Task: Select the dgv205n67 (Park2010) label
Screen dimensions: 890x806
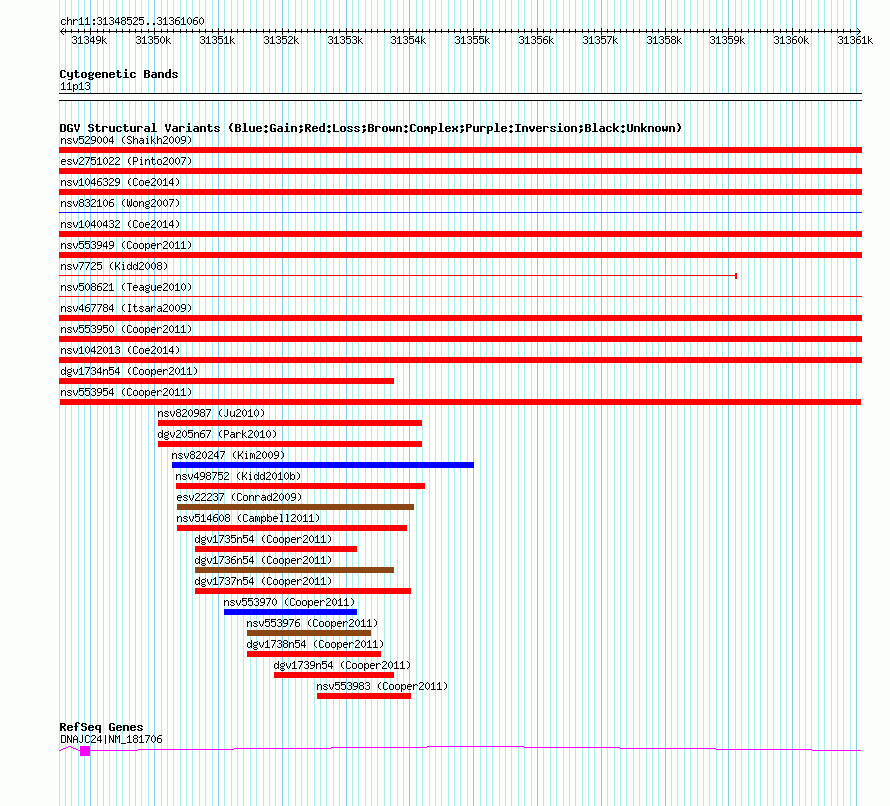Action: point(217,434)
